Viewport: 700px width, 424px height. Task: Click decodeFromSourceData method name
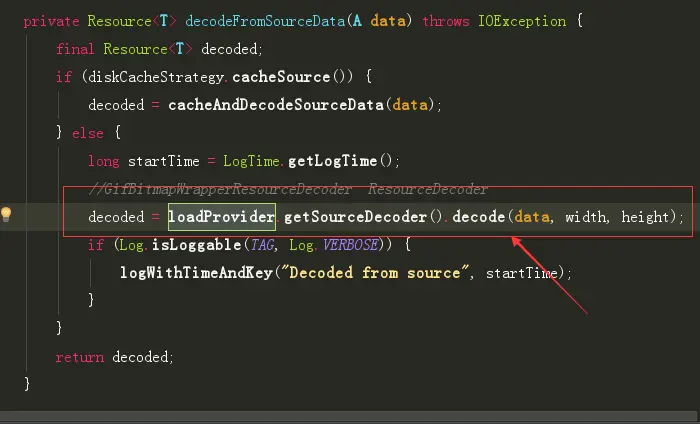[265, 21]
